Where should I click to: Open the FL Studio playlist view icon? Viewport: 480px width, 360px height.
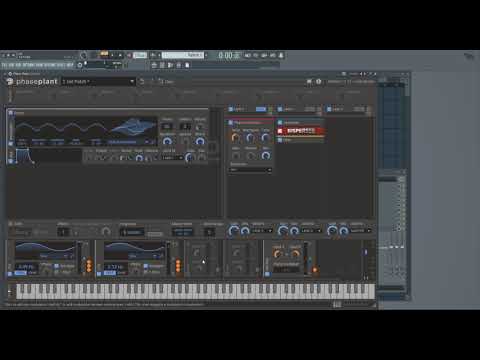[154, 65]
